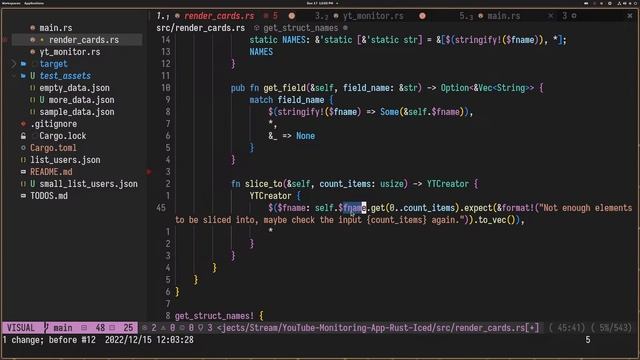Select render_cards.rs in the file tree

tap(84, 40)
